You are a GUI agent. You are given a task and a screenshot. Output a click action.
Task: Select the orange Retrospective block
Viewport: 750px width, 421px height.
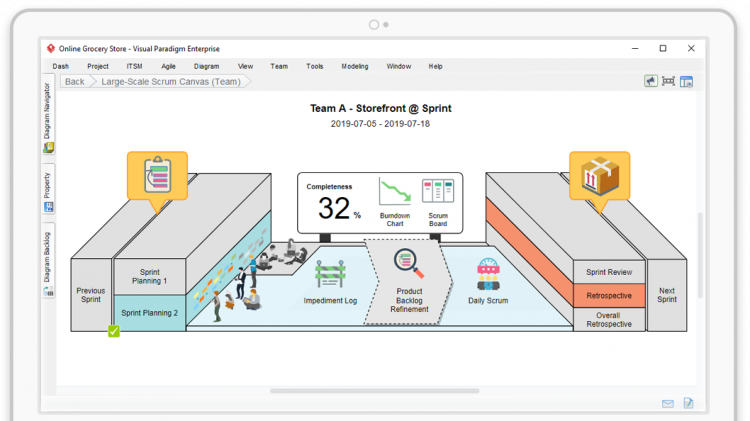[608, 296]
